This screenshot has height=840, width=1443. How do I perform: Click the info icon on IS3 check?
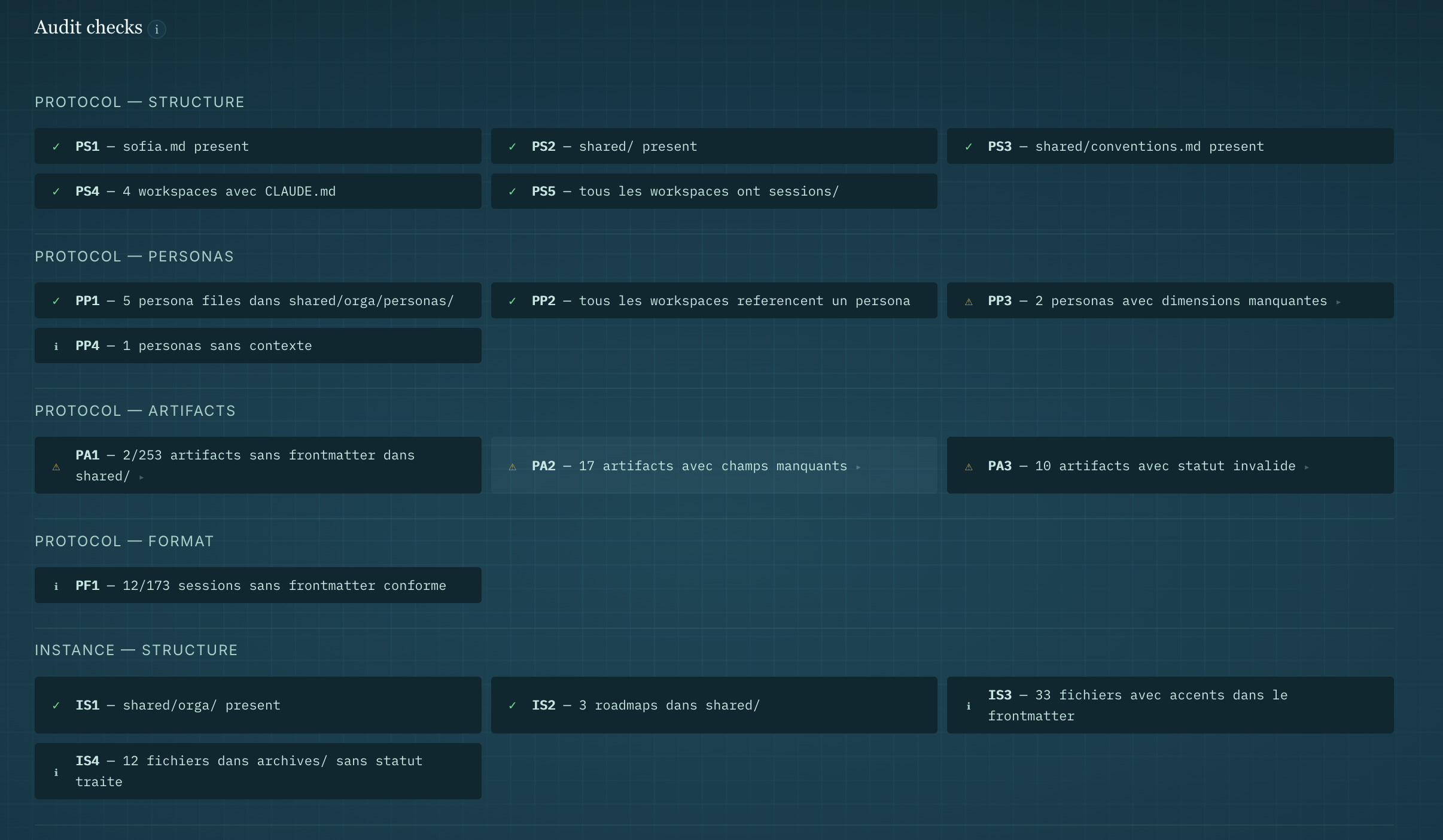pyautogui.click(x=969, y=706)
